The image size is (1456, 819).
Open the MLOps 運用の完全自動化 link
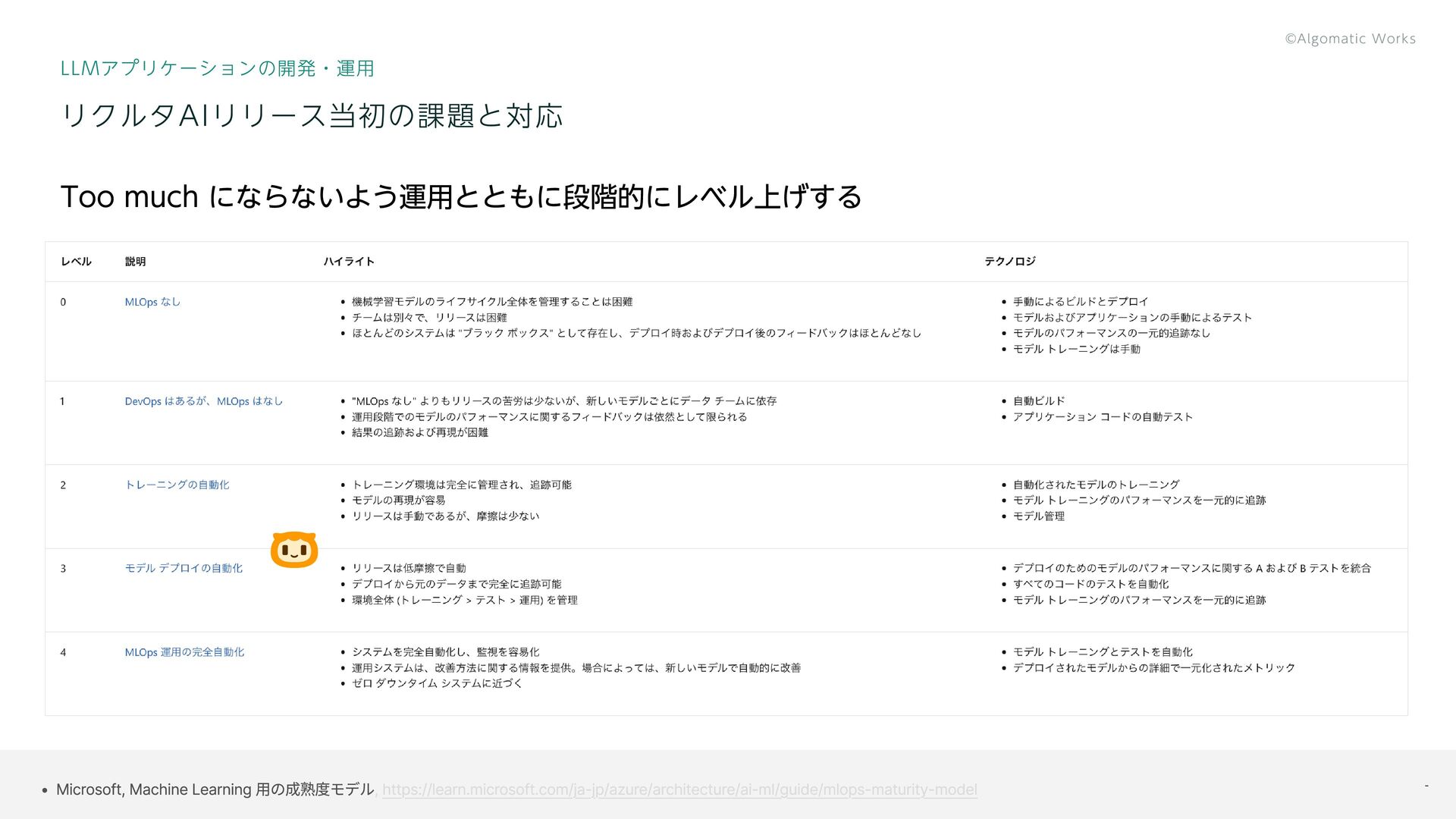click(x=184, y=652)
